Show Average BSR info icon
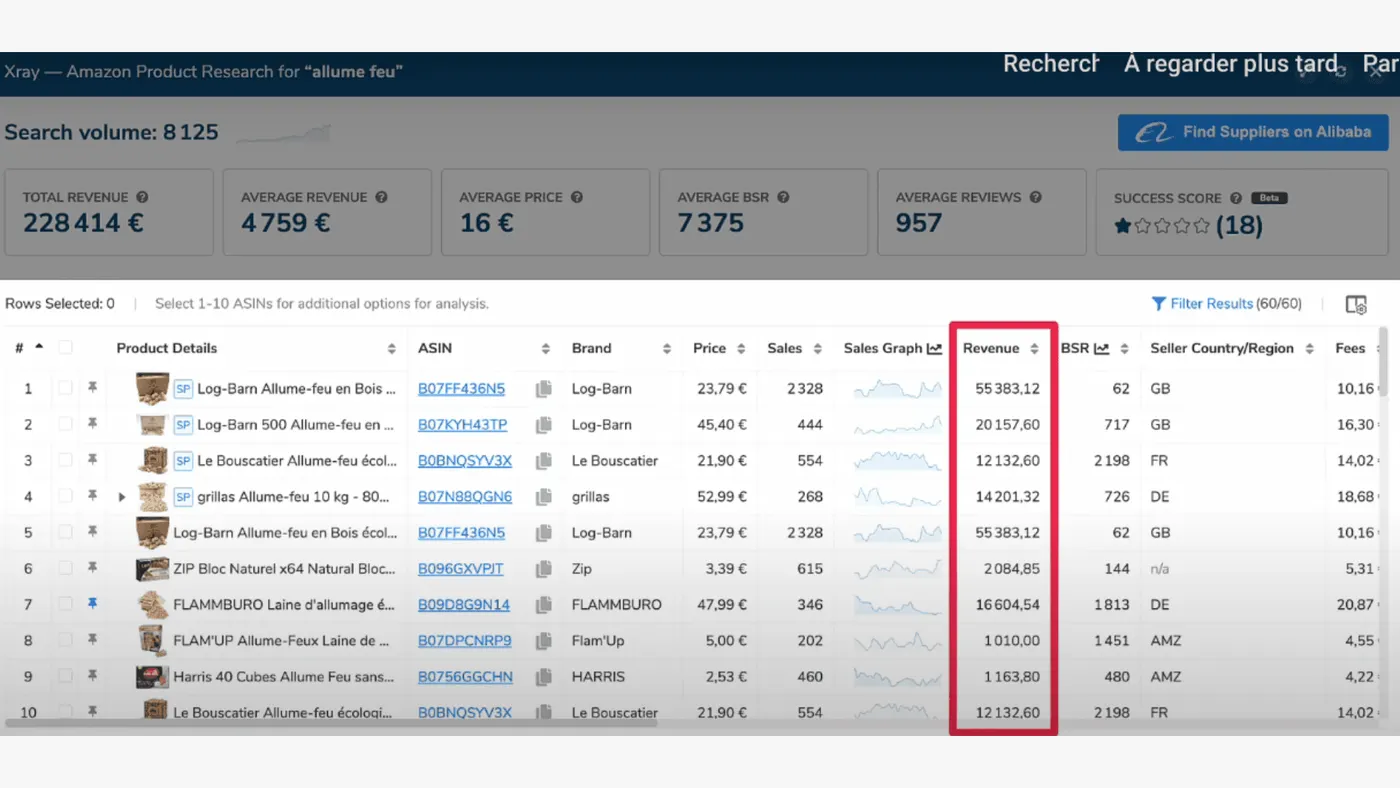 point(783,197)
